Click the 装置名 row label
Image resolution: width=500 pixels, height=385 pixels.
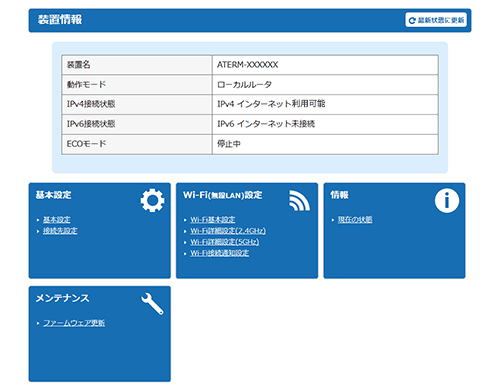[x=79, y=65]
